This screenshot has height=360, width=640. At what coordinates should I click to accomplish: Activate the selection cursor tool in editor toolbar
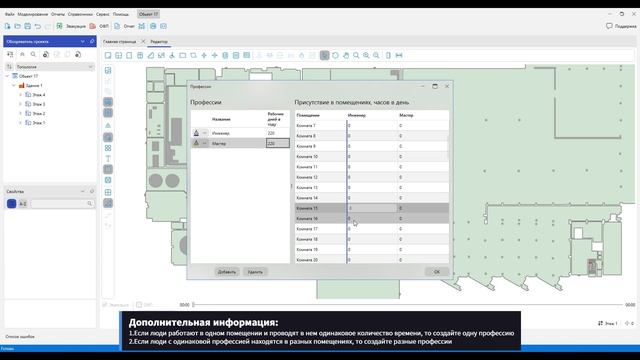pyautogui.click(x=324, y=55)
